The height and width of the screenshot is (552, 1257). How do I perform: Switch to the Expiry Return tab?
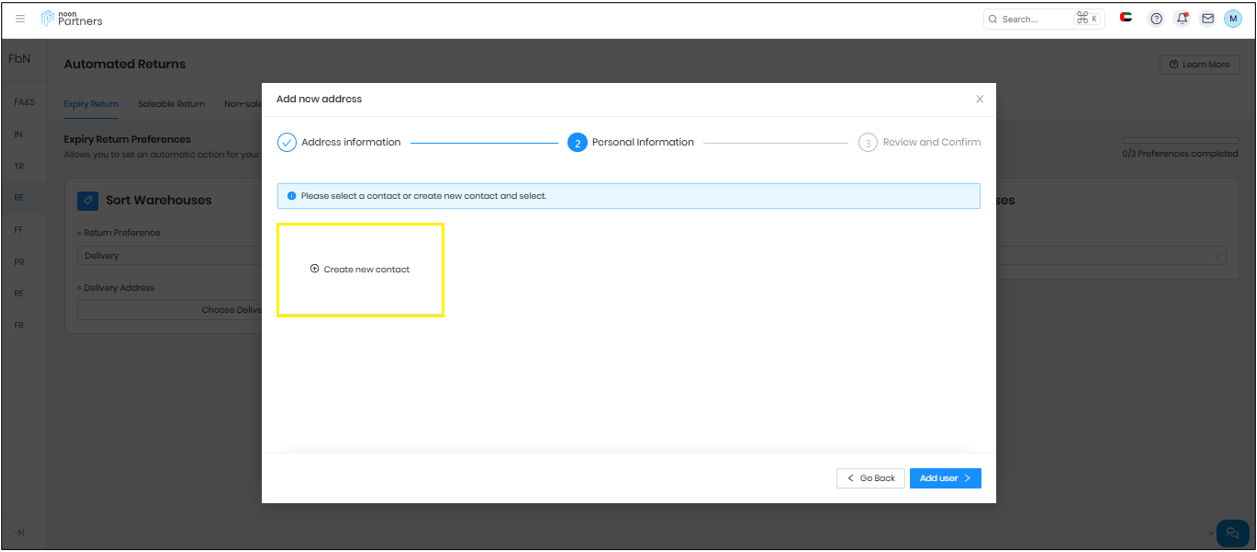(91, 104)
